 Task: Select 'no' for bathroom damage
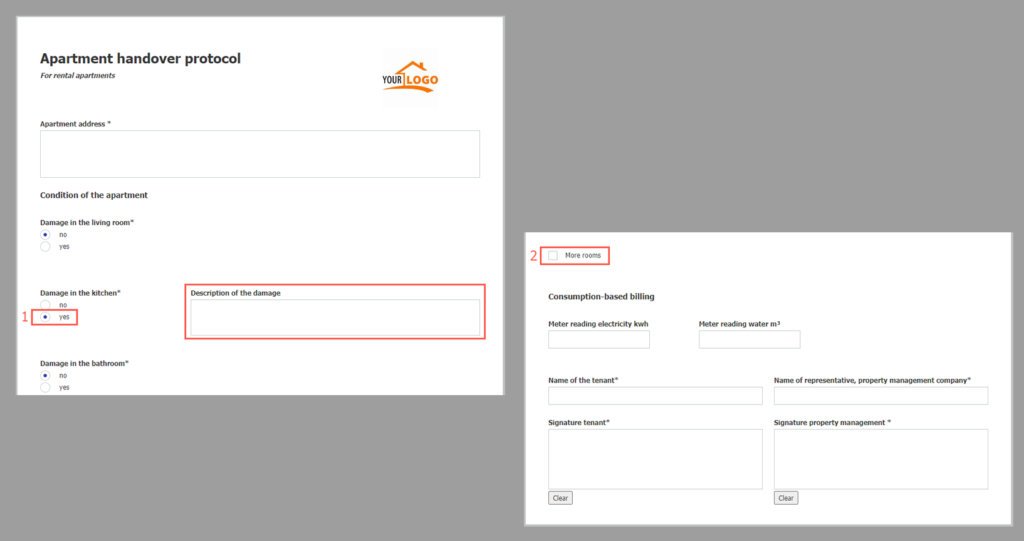click(45, 376)
